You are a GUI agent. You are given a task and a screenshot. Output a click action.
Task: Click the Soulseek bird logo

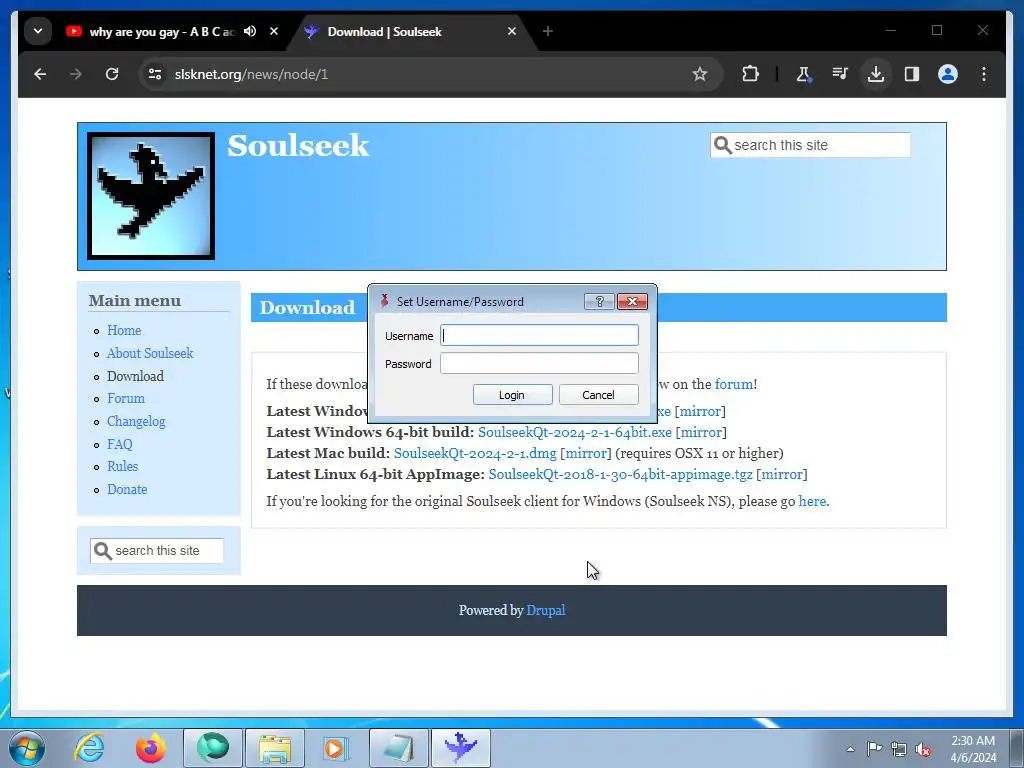click(x=151, y=196)
